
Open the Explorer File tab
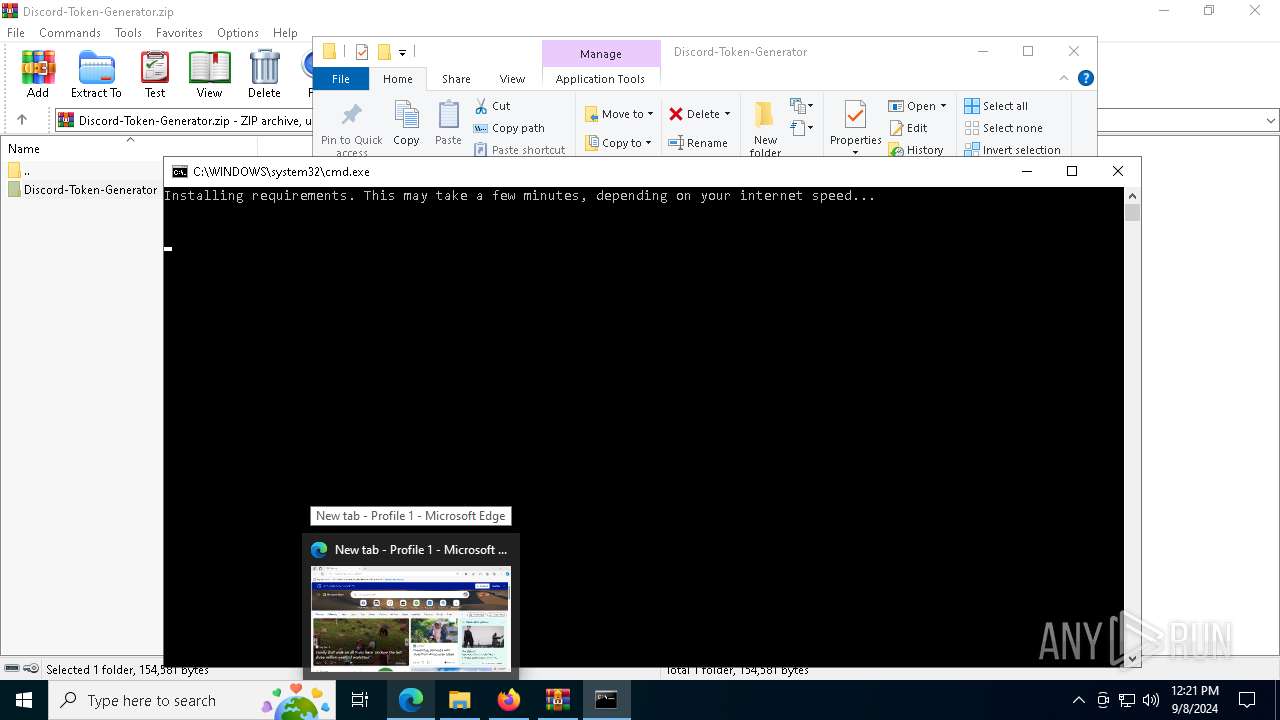[341, 79]
